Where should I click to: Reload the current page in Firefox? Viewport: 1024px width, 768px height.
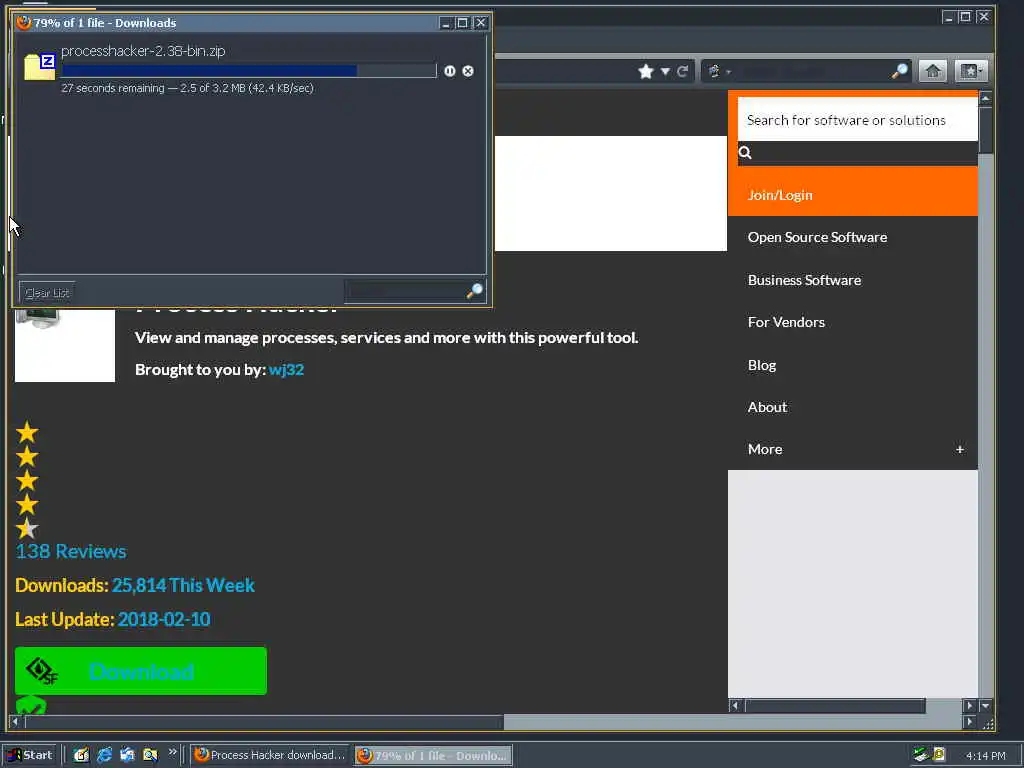682,71
